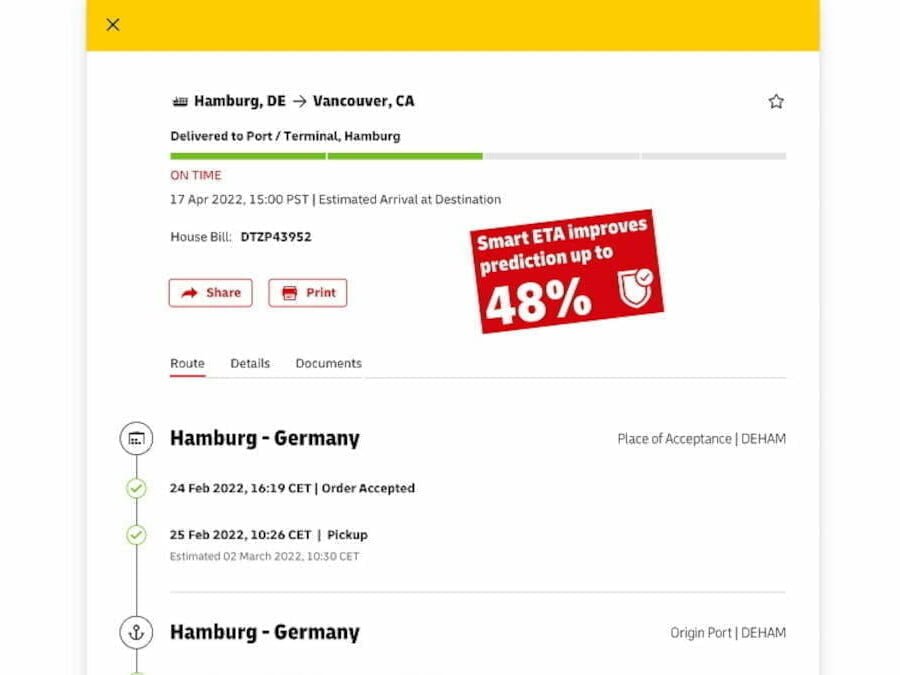Switch to the Details tab

[x=250, y=363]
